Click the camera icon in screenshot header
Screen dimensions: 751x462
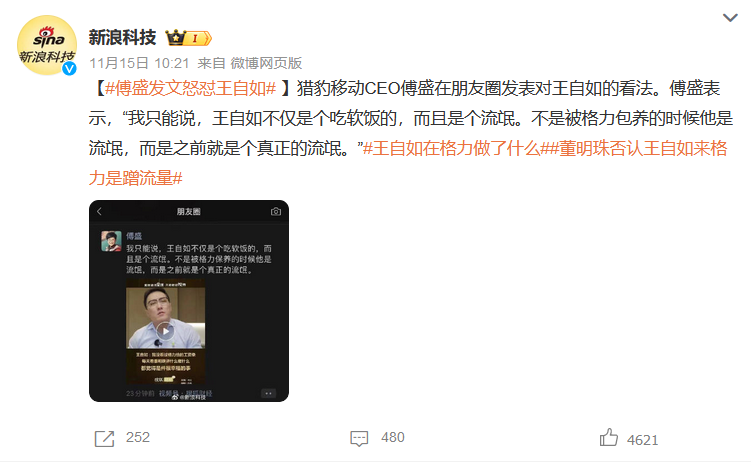click(276, 212)
